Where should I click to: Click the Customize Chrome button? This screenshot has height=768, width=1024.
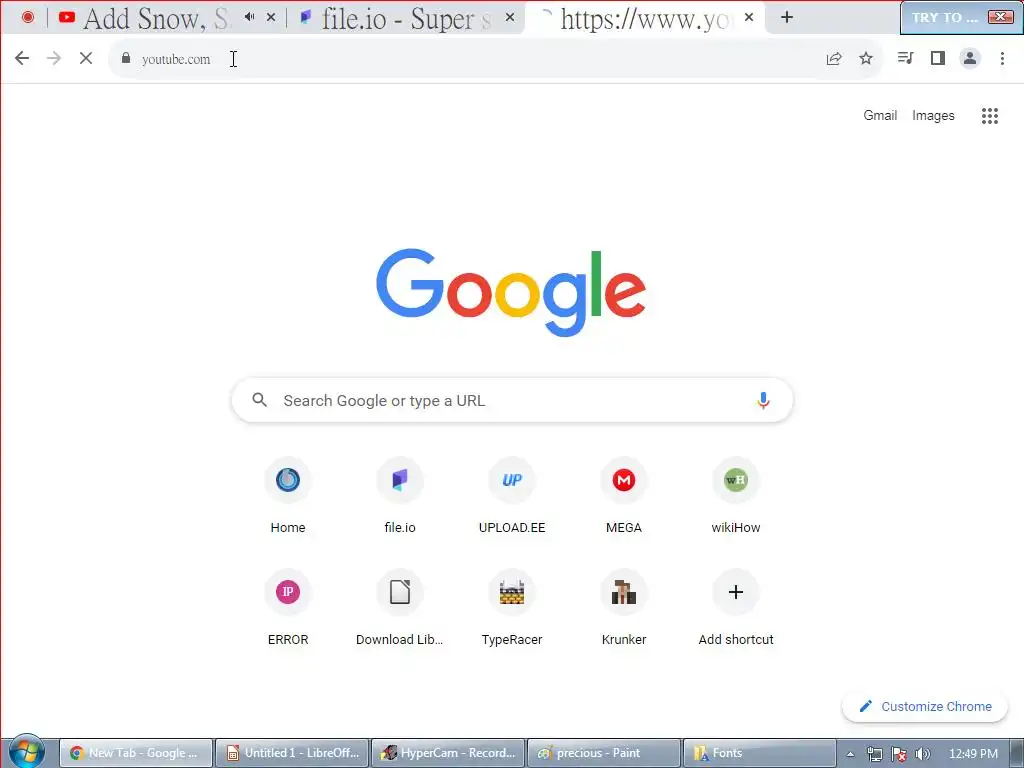925,707
